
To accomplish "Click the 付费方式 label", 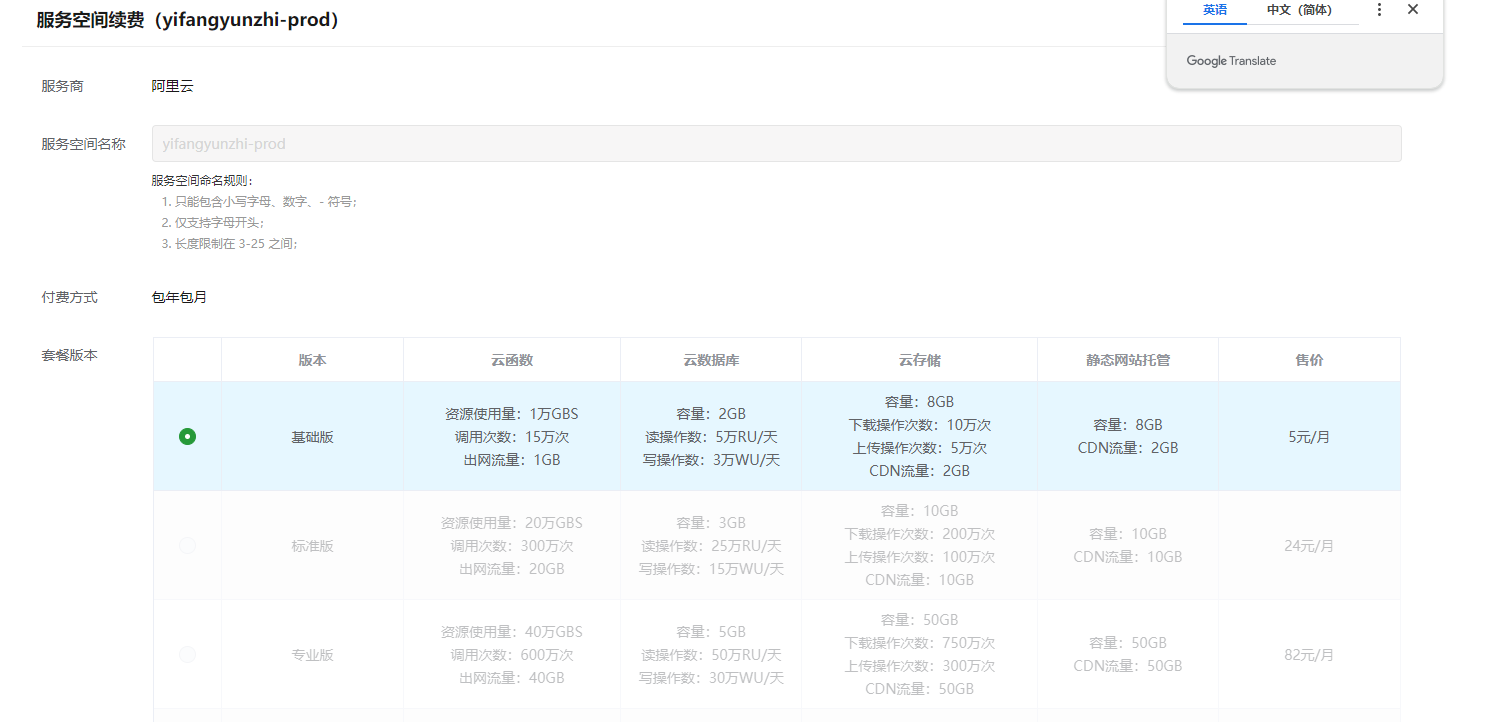I will point(69,297).
